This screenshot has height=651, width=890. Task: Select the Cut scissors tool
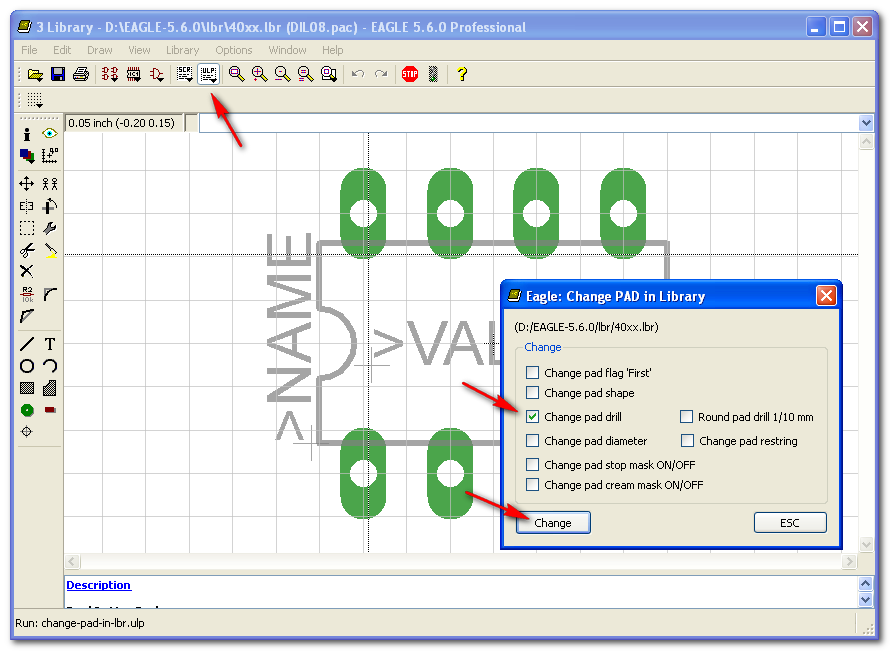click(27, 250)
